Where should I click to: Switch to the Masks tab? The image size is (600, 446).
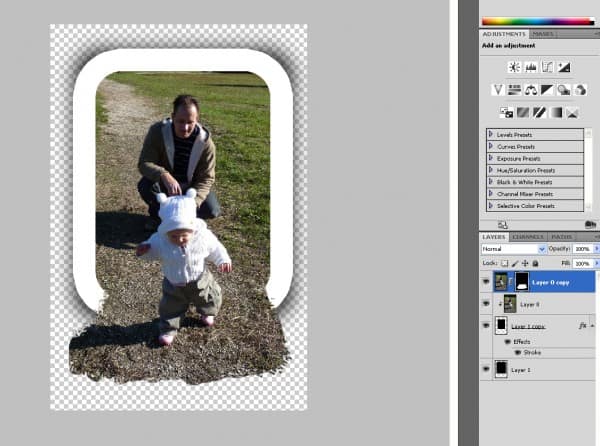pyautogui.click(x=543, y=33)
